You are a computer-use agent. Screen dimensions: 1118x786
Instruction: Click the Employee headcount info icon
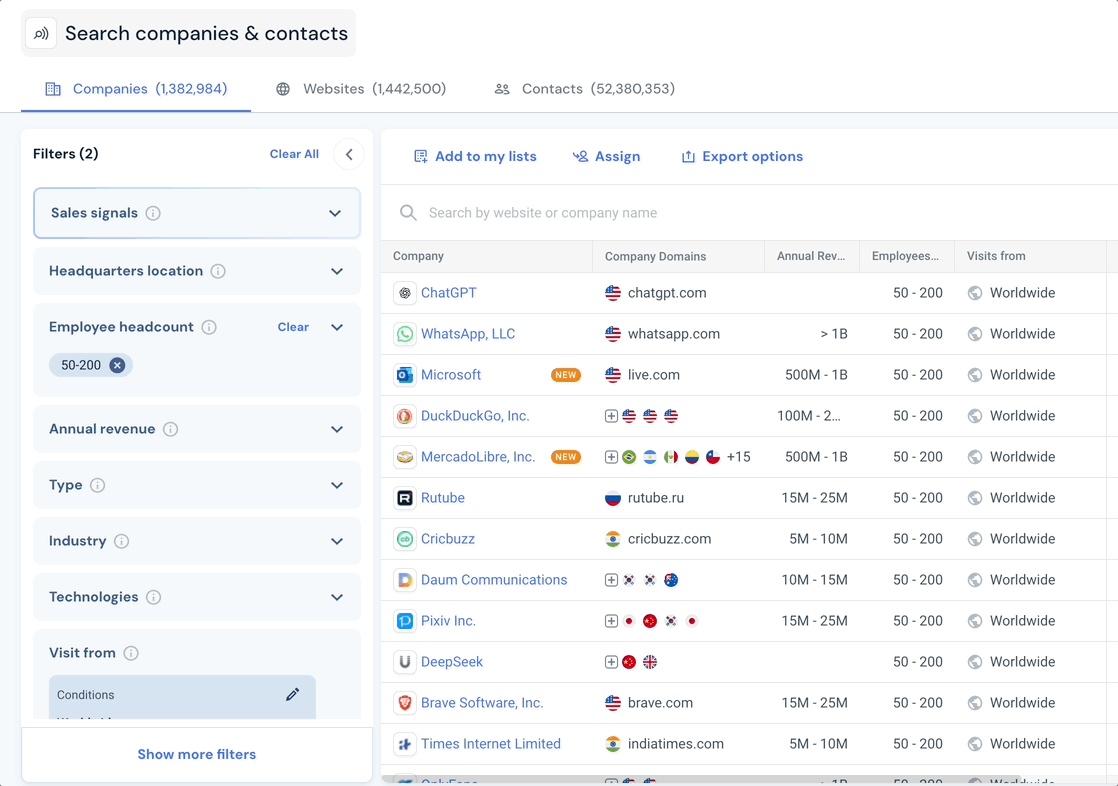(209, 327)
